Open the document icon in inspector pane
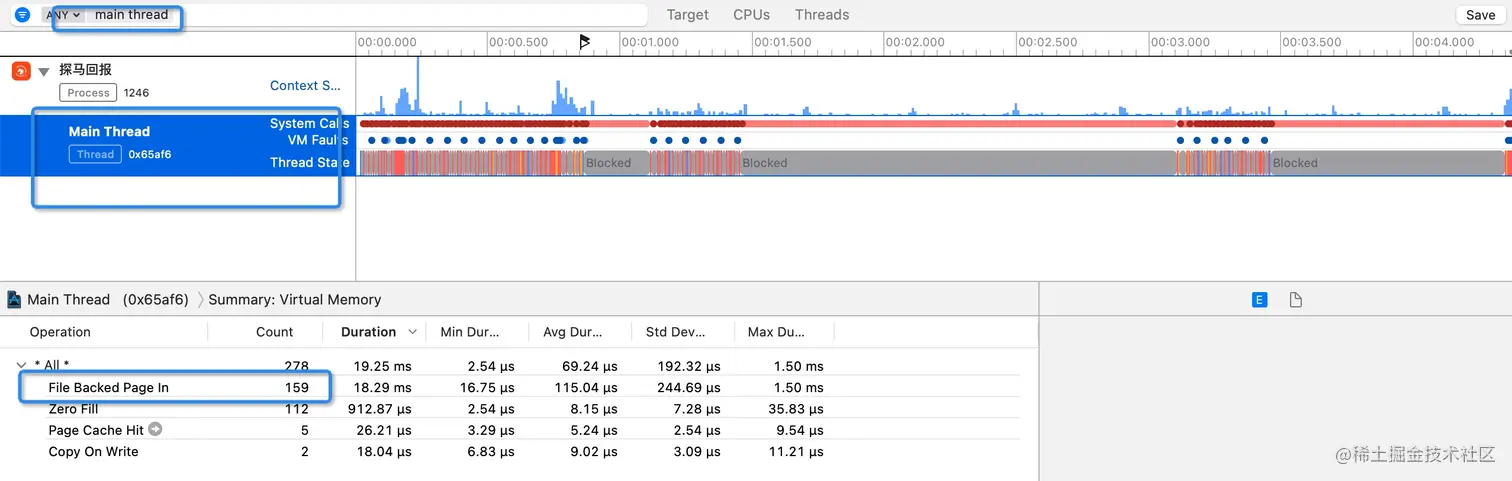 tap(1296, 300)
